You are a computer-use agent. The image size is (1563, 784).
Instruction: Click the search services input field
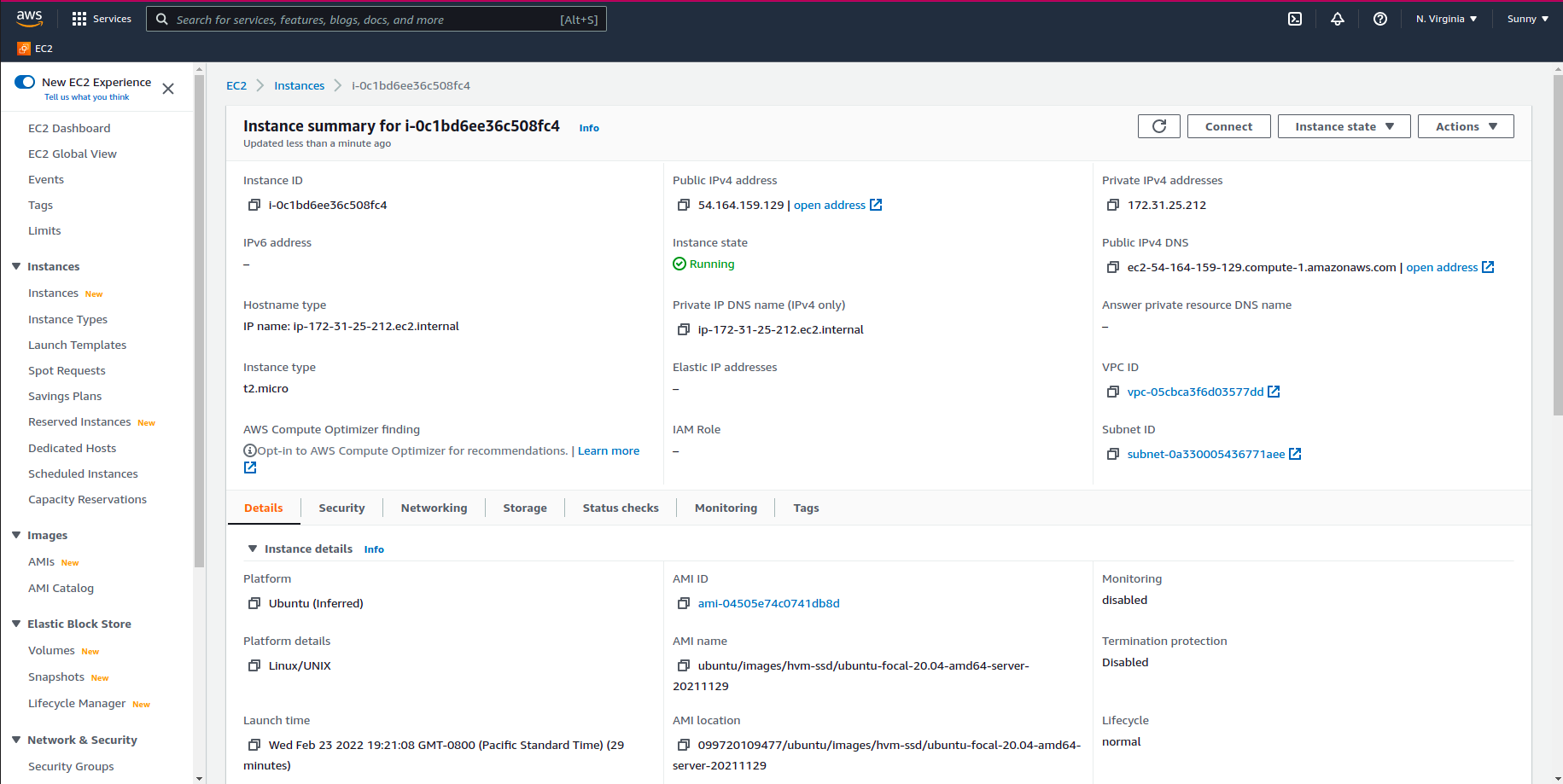pos(376,19)
